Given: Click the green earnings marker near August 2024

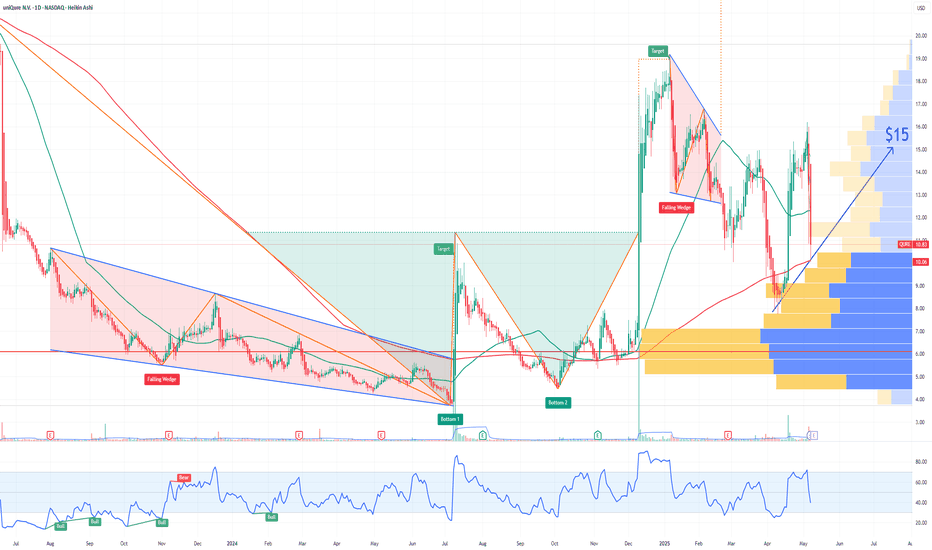Looking at the screenshot, I should point(483,436).
